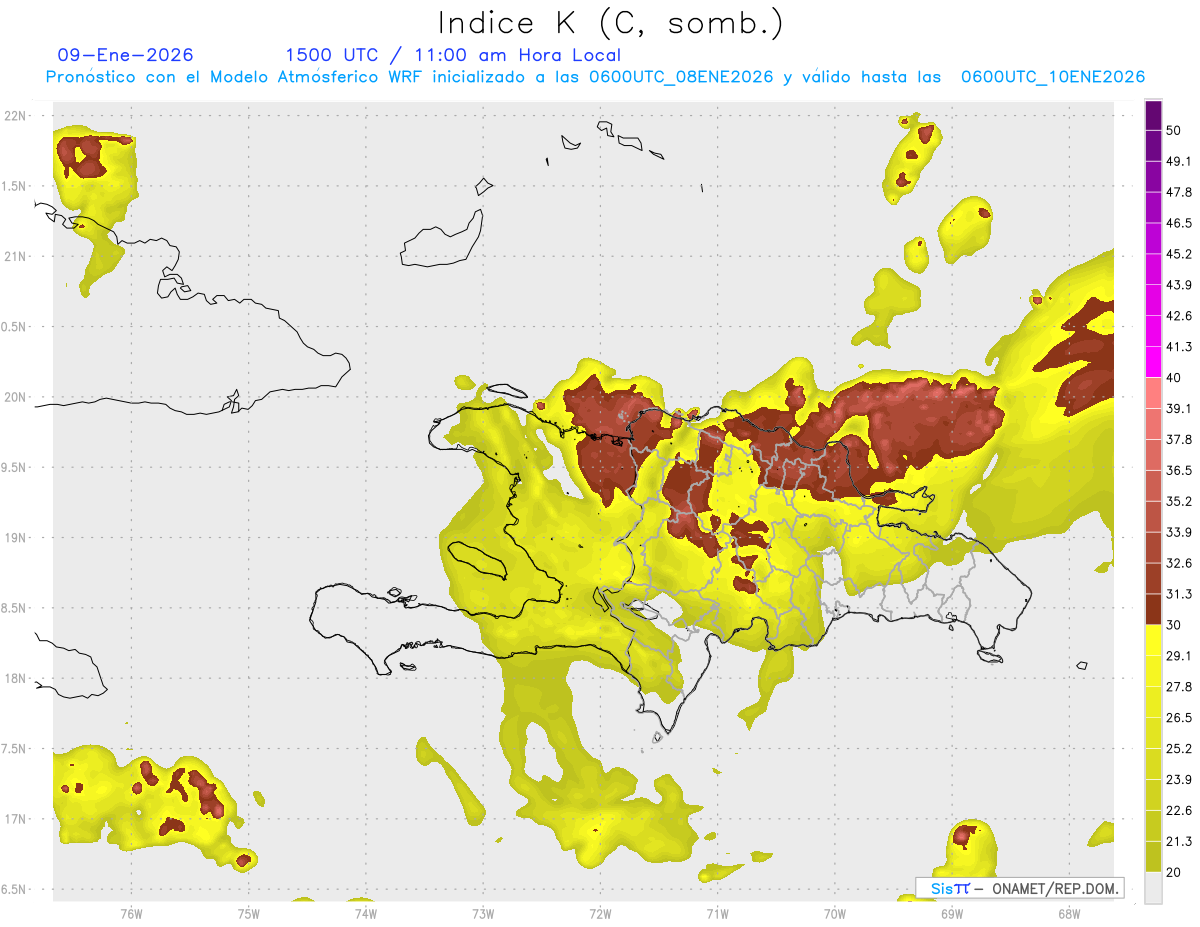This screenshot has width=1200, height=927.
Task: Click the legend value 26.5
Action: point(1179,718)
